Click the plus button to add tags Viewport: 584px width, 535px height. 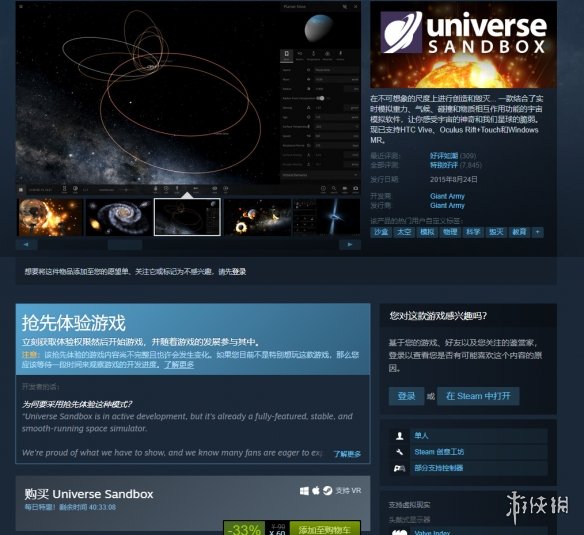pyautogui.click(x=537, y=232)
